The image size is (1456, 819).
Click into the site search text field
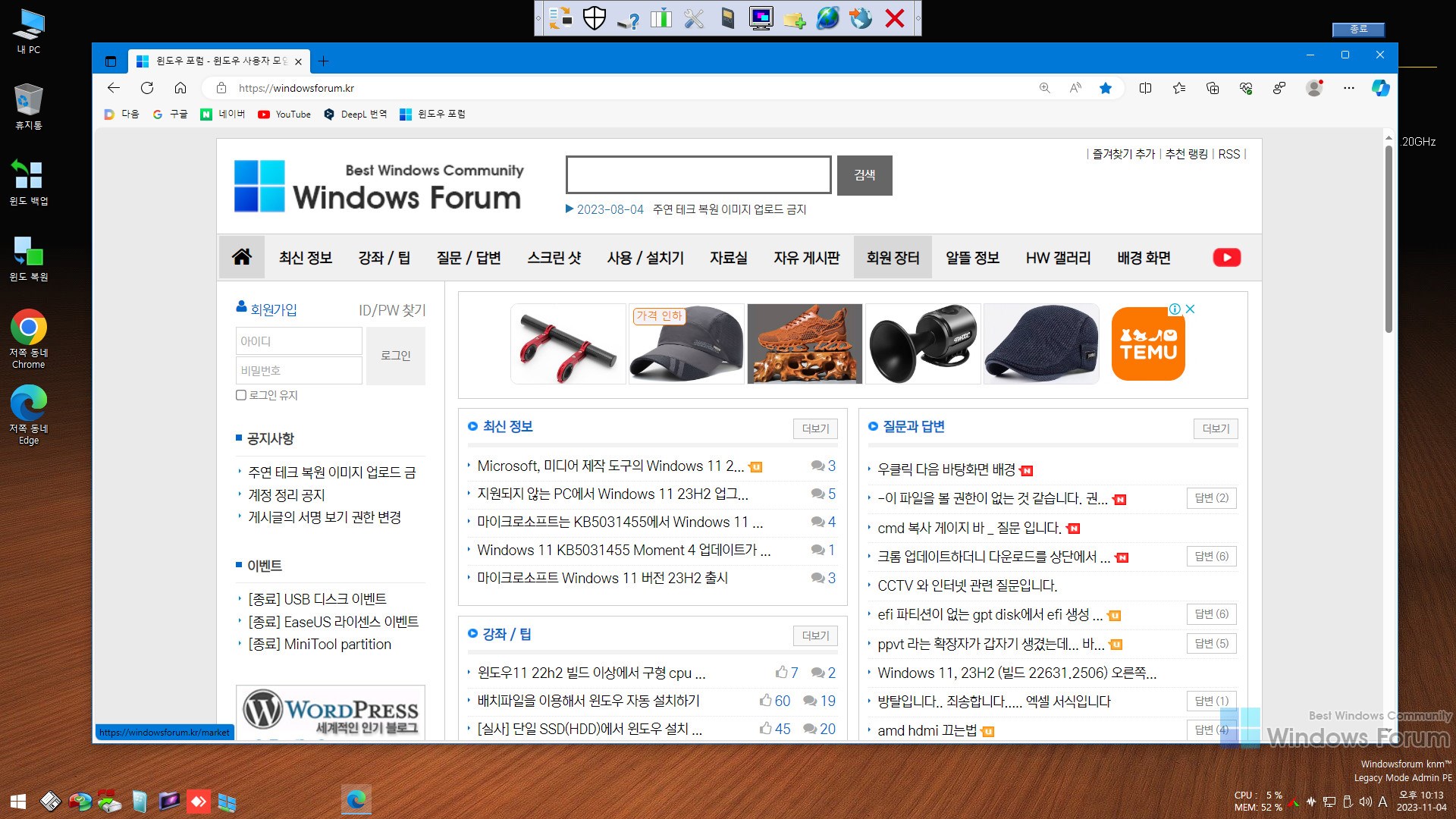(x=698, y=175)
